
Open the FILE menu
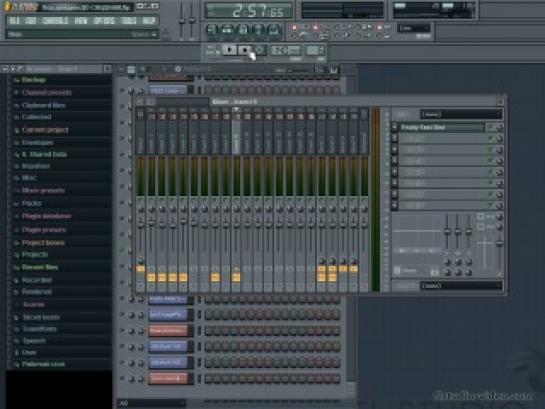point(15,21)
